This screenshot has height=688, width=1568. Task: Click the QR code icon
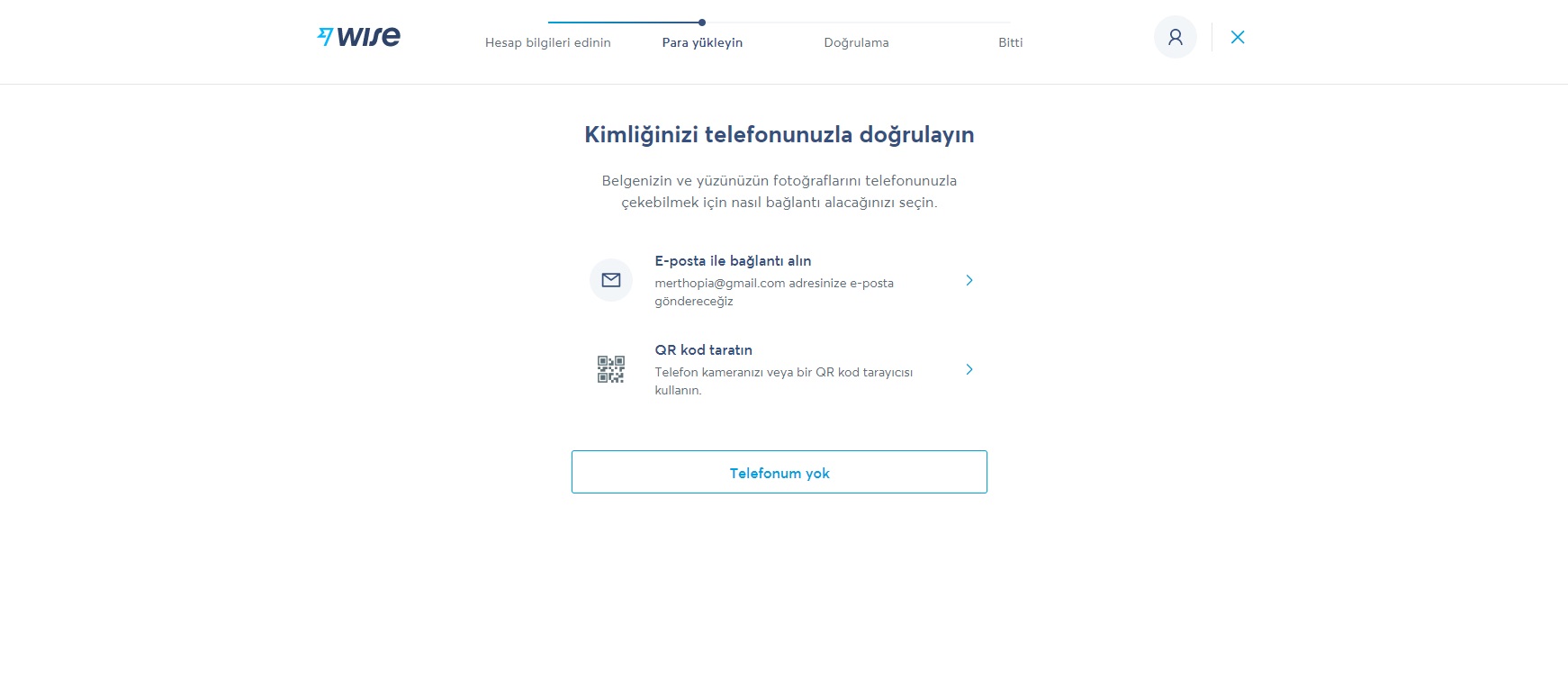(x=611, y=369)
